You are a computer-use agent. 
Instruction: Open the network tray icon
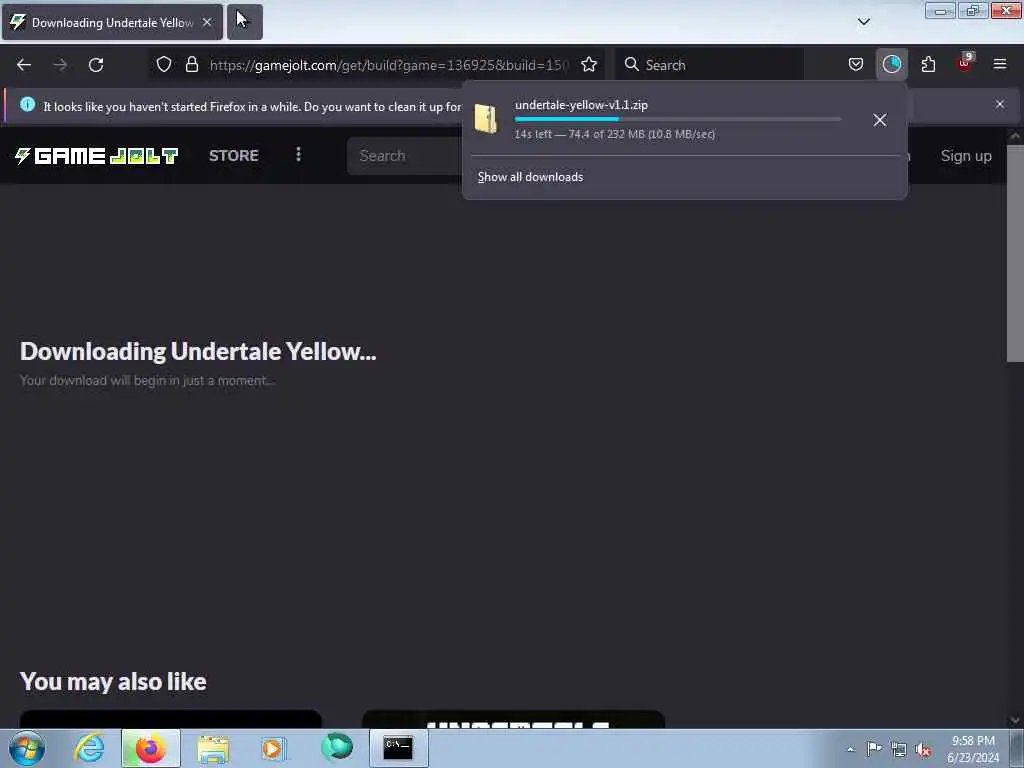[899, 749]
